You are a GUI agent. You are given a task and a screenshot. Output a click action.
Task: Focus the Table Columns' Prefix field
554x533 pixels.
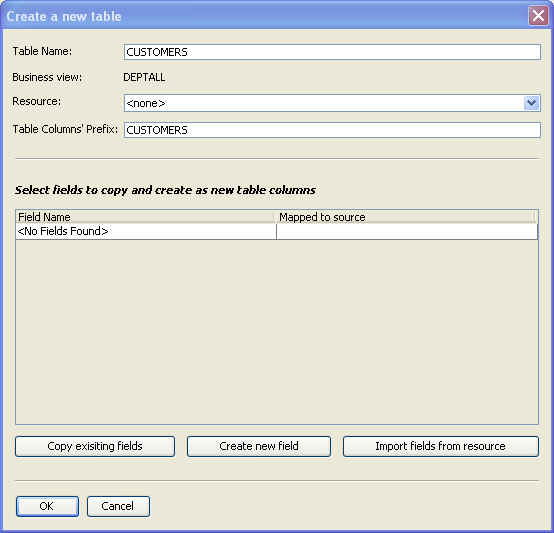pyautogui.click(x=332, y=130)
